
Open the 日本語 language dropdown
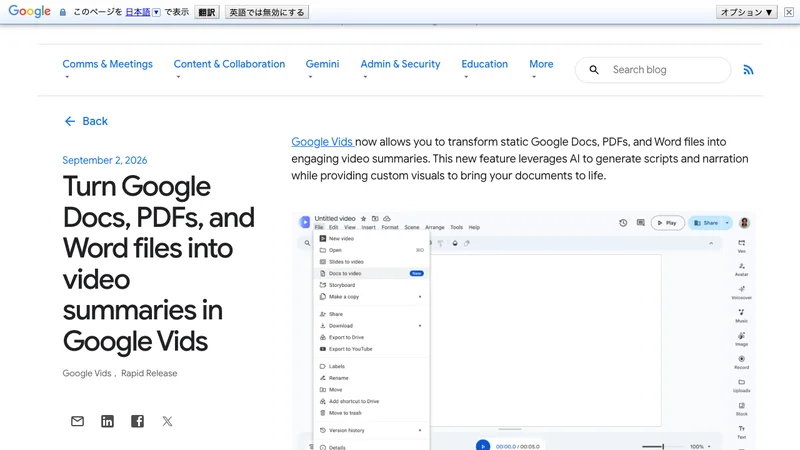point(156,12)
